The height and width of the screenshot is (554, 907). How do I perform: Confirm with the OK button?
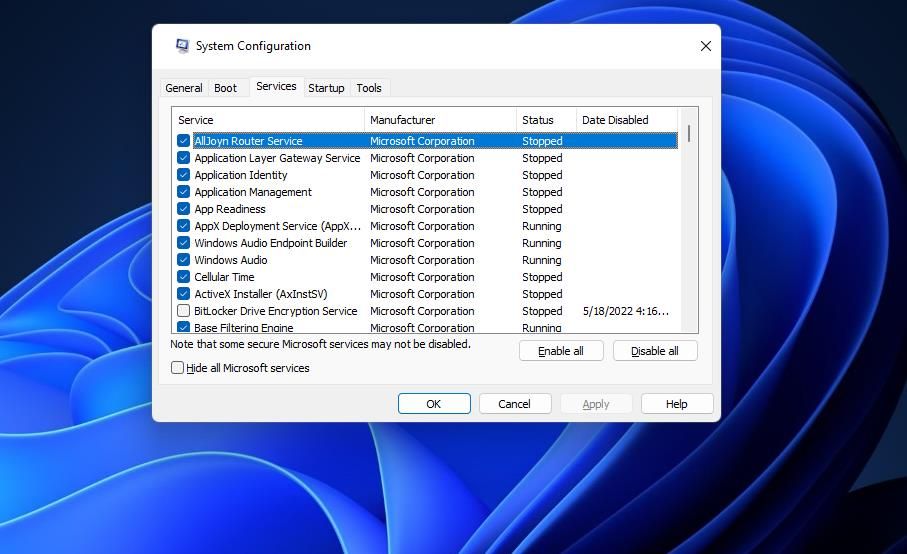pos(434,404)
